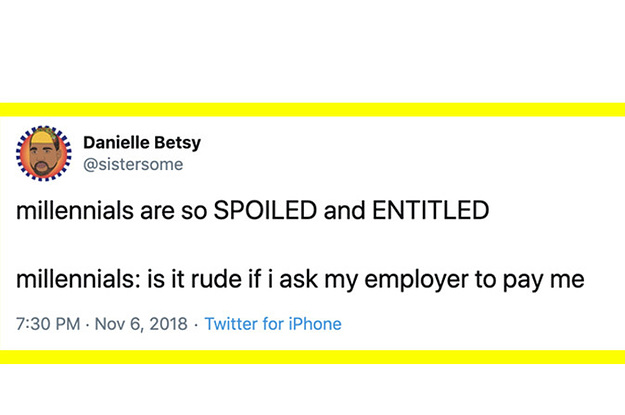Click the first word of the tweet's top line

[x=68, y=212]
